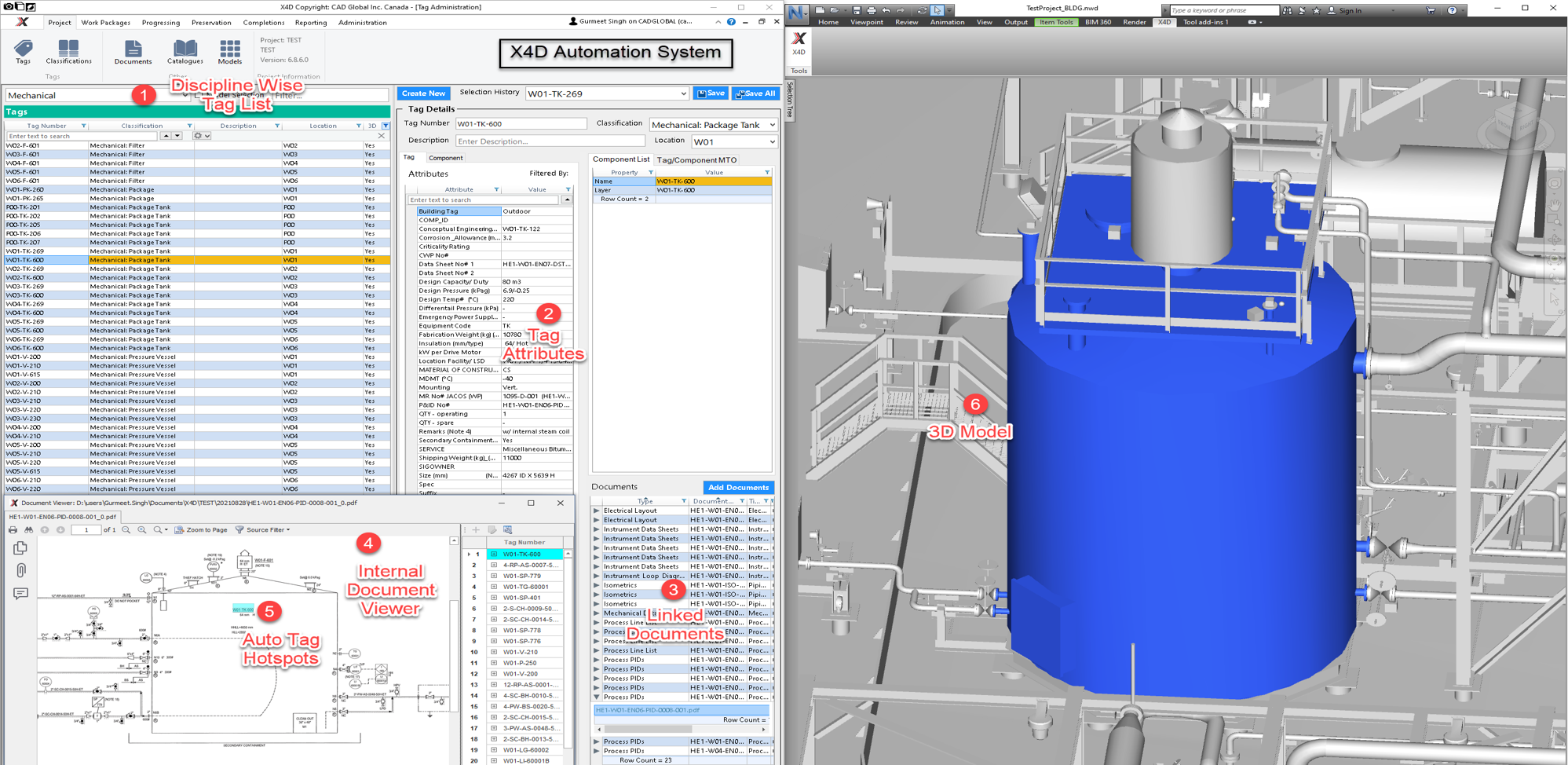Open the attachments paperclip panel
Viewport: 1568px width, 765px height.
point(20,570)
